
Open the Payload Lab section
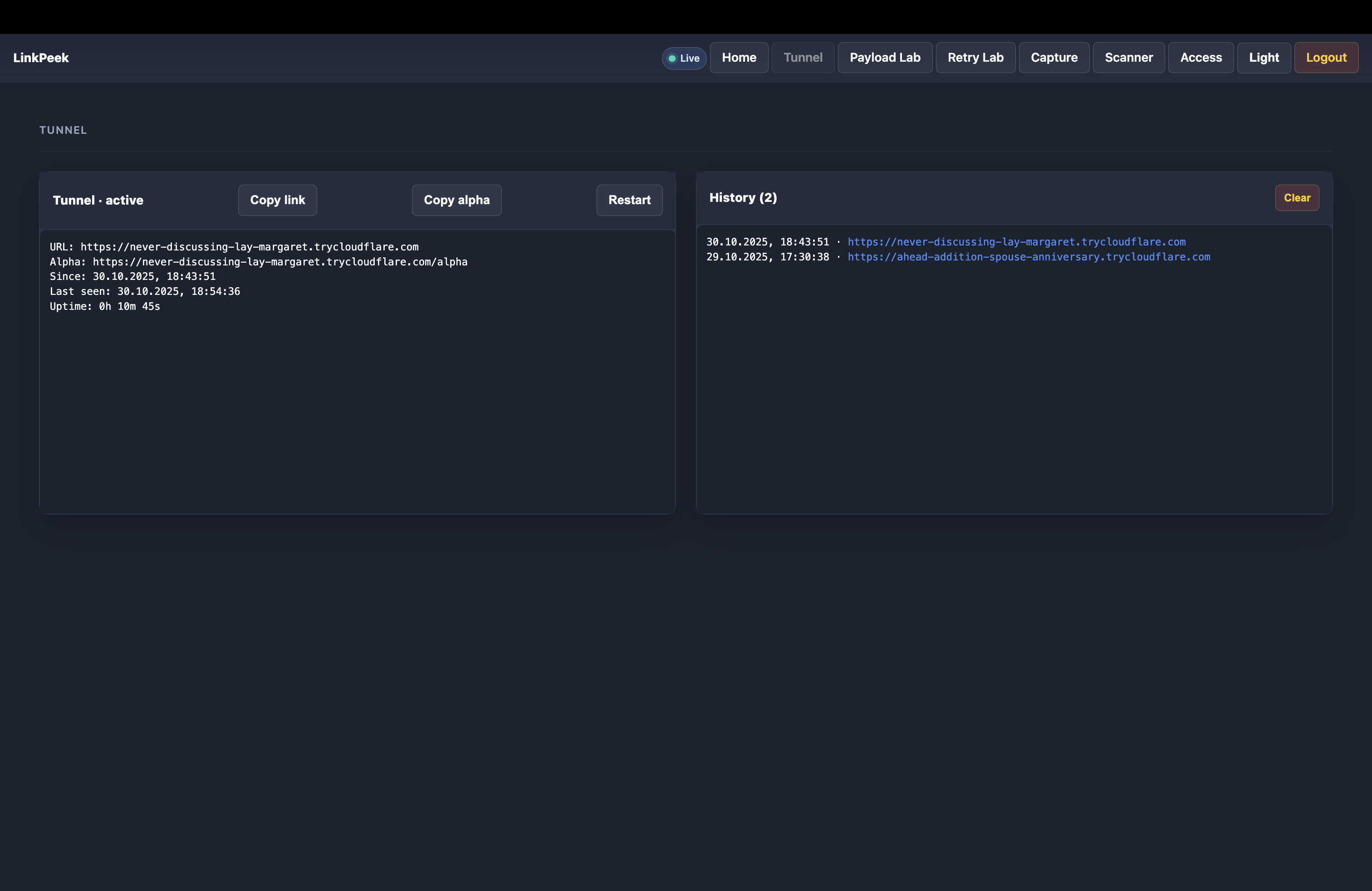click(885, 58)
